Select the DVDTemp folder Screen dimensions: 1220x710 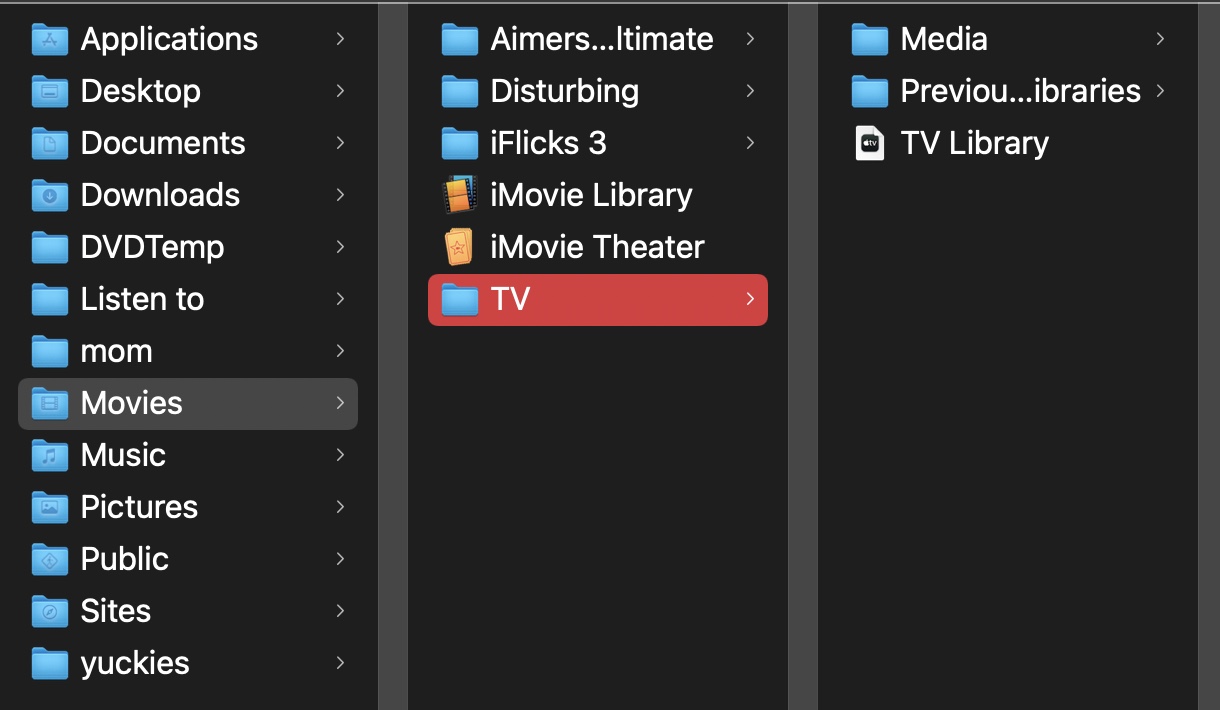coord(152,247)
